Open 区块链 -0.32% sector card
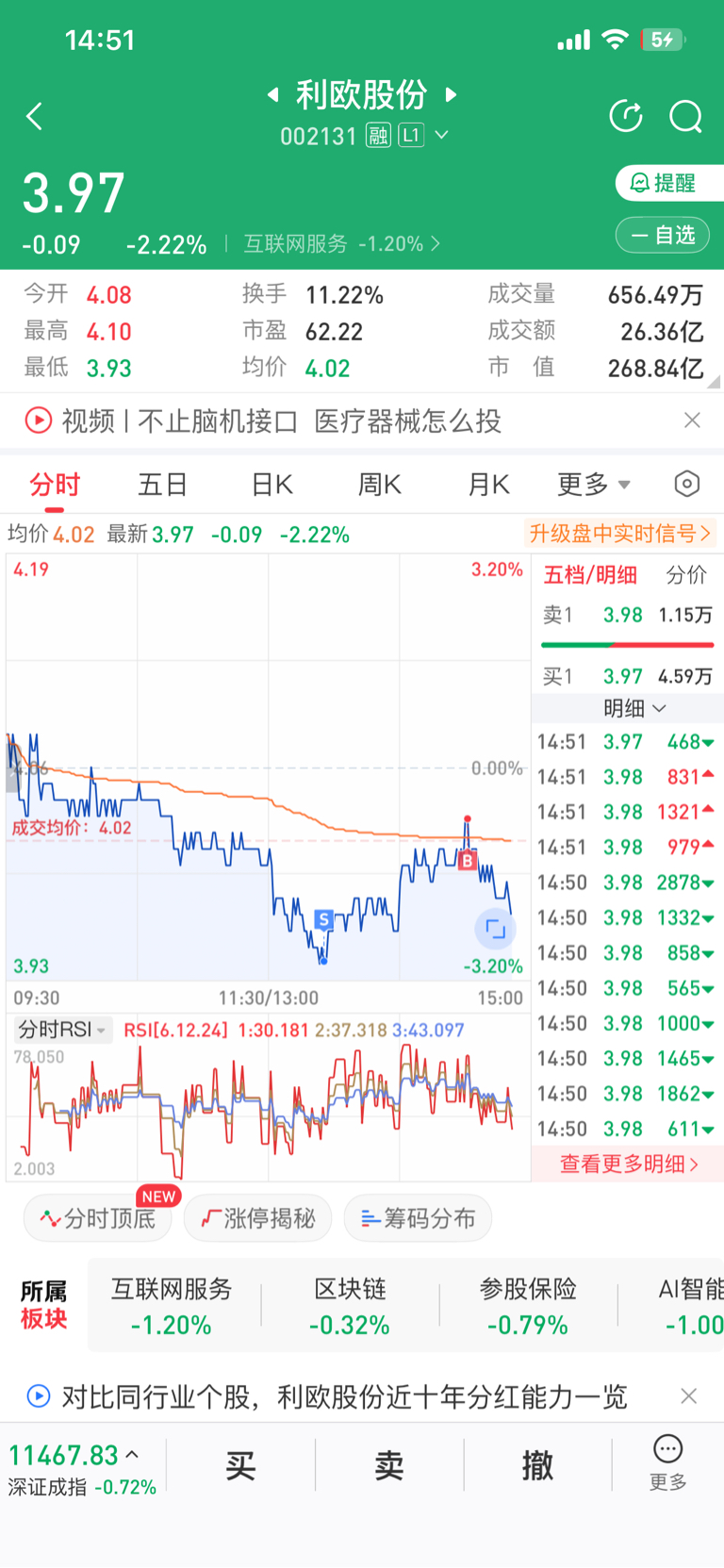 tap(350, 1306)
